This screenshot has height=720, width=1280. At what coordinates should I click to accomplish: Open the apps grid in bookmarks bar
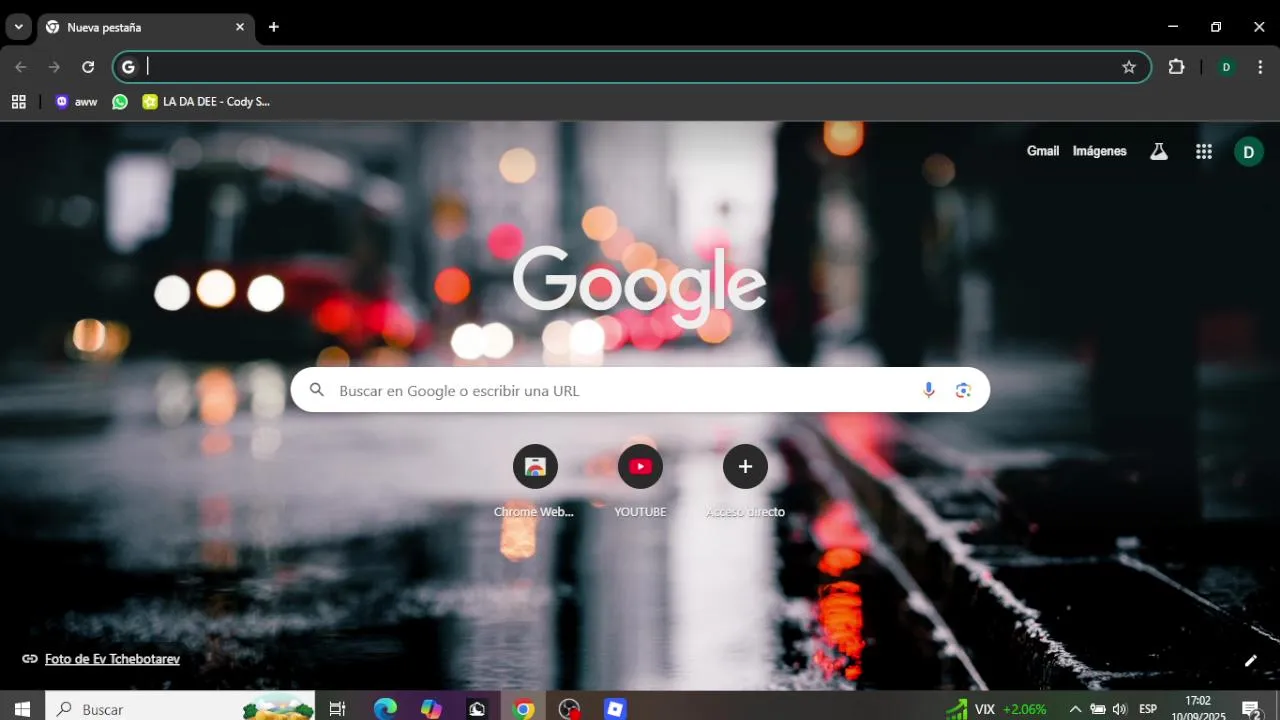[x=19, y=101]
